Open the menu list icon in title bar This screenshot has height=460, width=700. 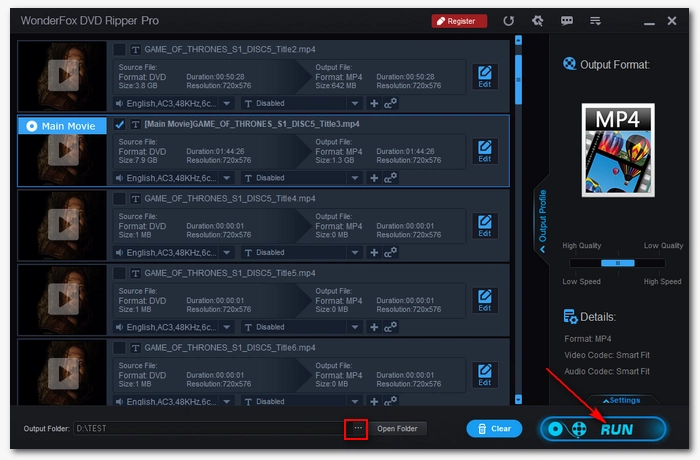click(595, 21)
